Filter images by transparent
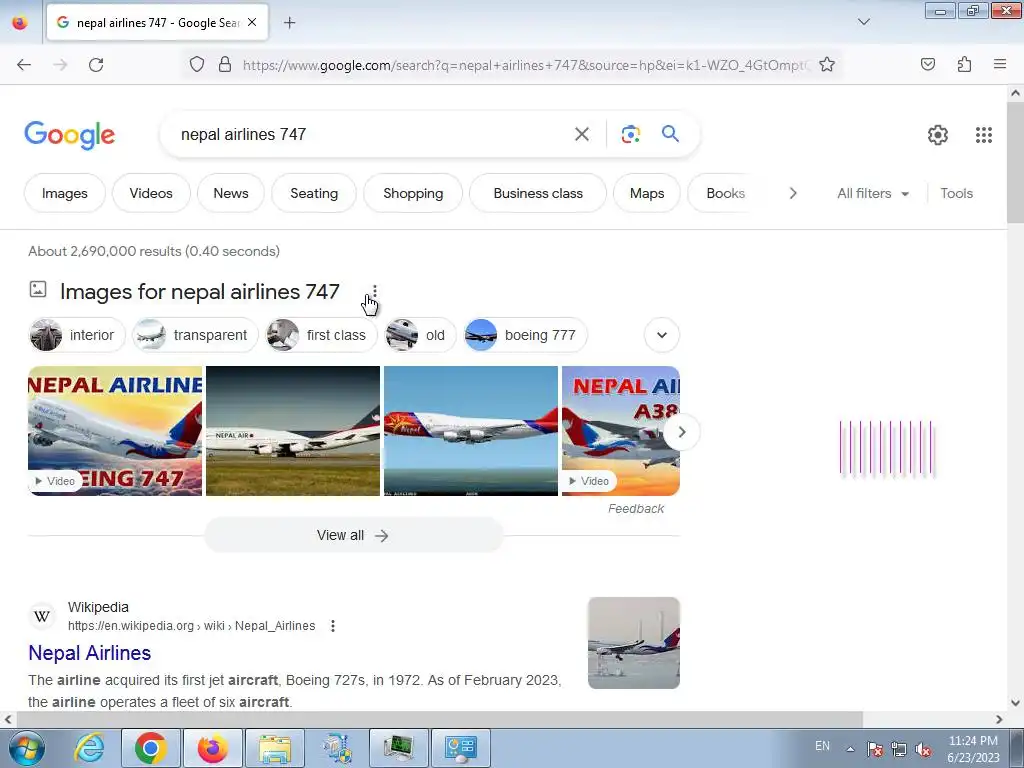Screen dimensions: 1024x768 (x=195, y=335)
